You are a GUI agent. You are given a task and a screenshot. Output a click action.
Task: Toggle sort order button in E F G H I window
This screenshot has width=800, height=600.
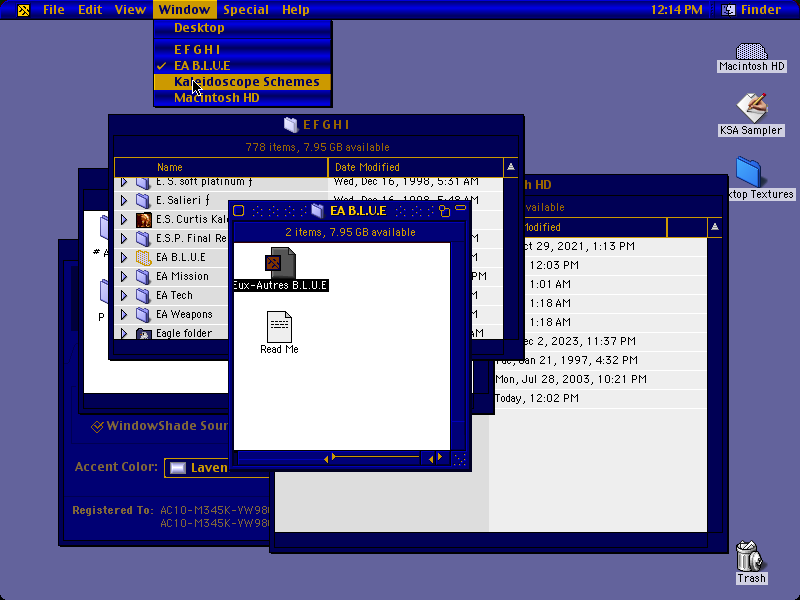[x=511, y=167]
